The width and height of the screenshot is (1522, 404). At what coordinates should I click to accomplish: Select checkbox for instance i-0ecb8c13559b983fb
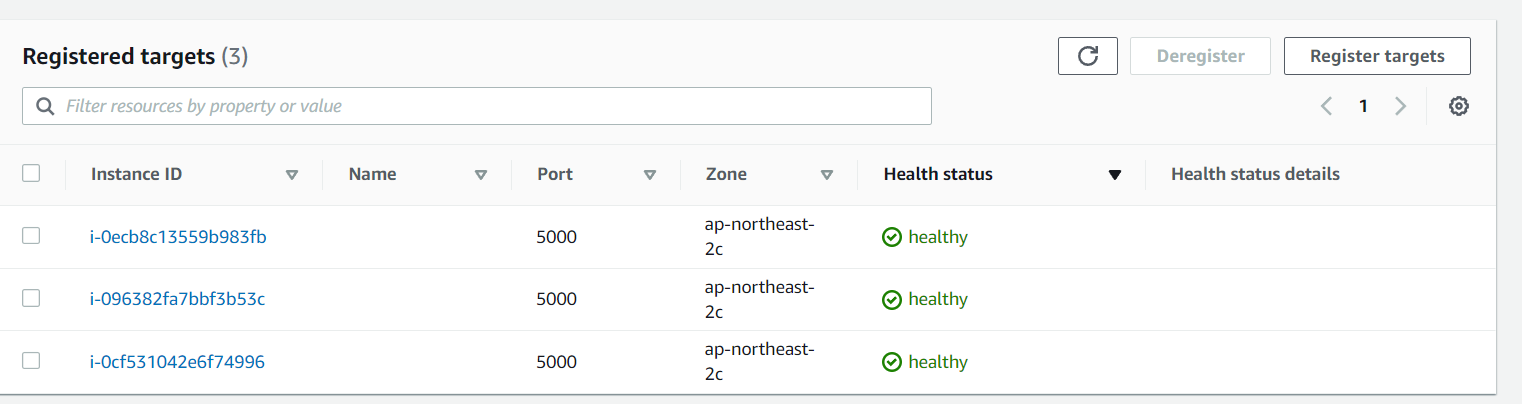pyautogui.click(x=31, y=236)
